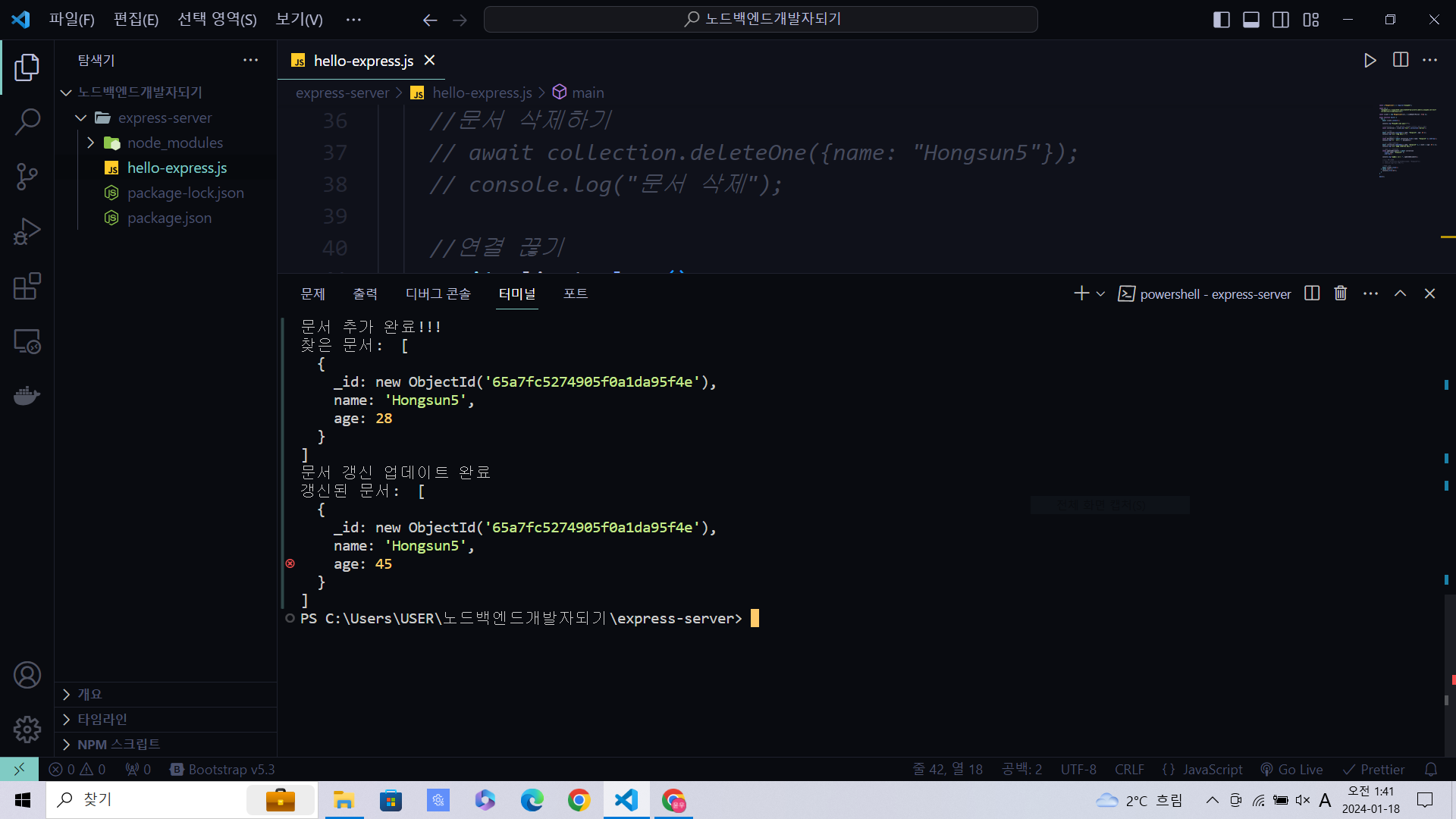The image size is (1456, 819).
Task: Open Run and Debug view
Action: (x=27, y=231)
